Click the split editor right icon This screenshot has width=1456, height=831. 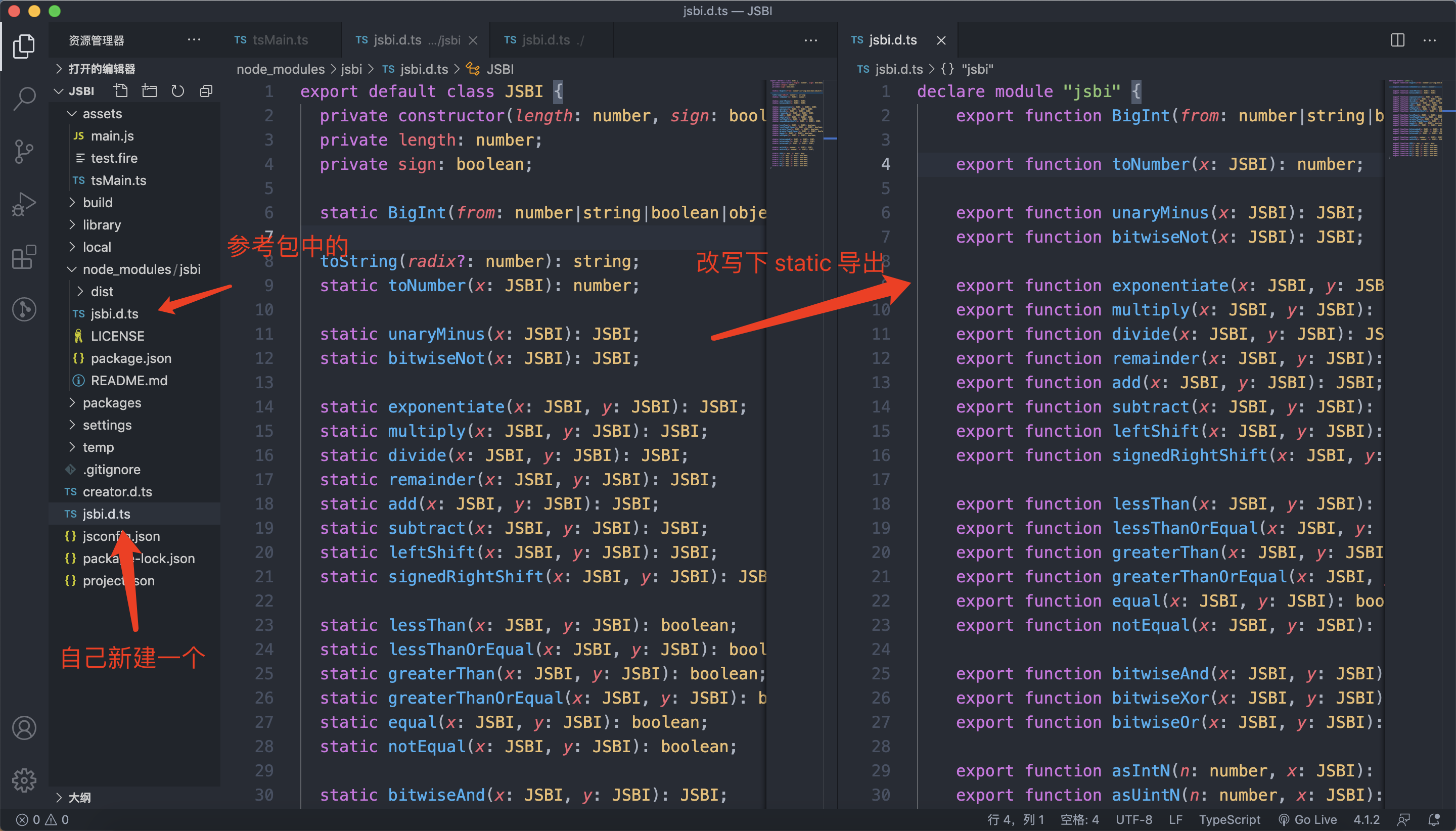(x=1397, y=40)
